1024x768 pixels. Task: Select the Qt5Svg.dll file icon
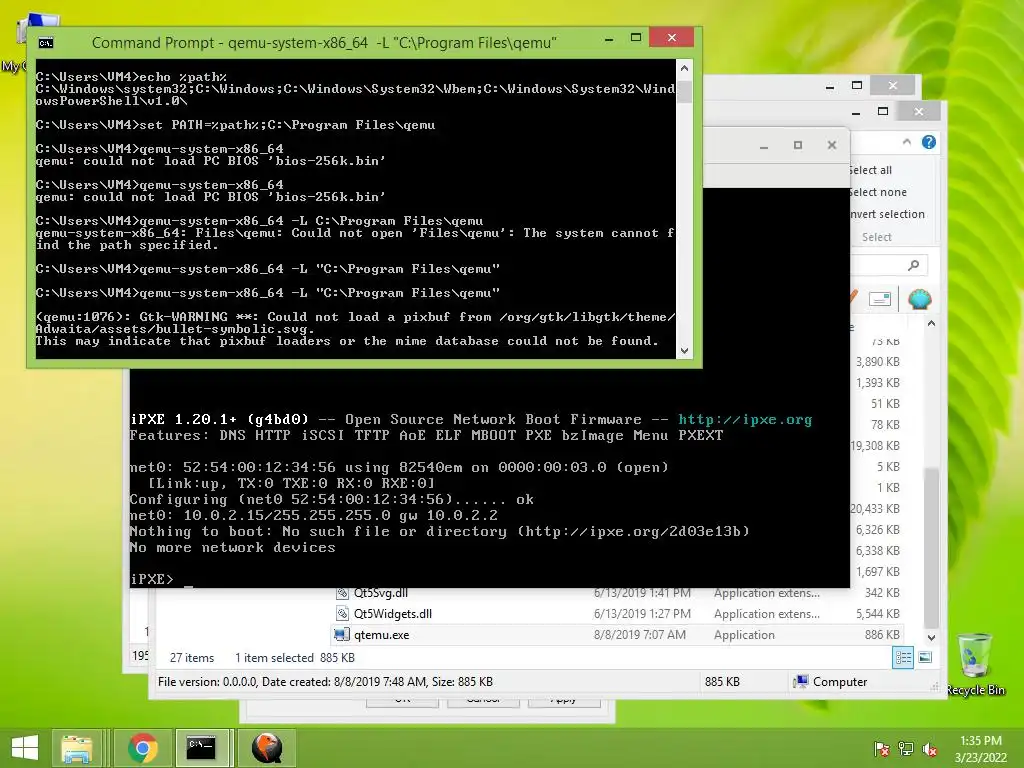[x=342, y=593]
